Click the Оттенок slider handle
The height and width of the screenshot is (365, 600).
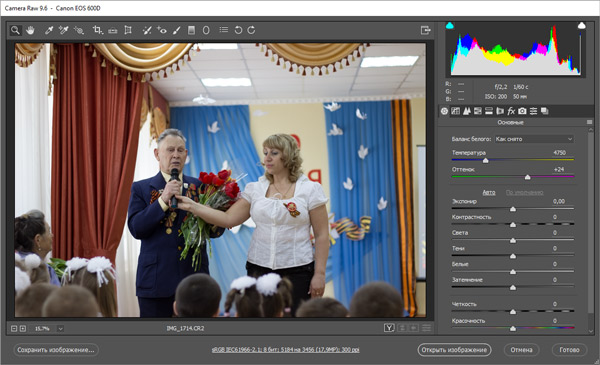(x=527, y=177)
